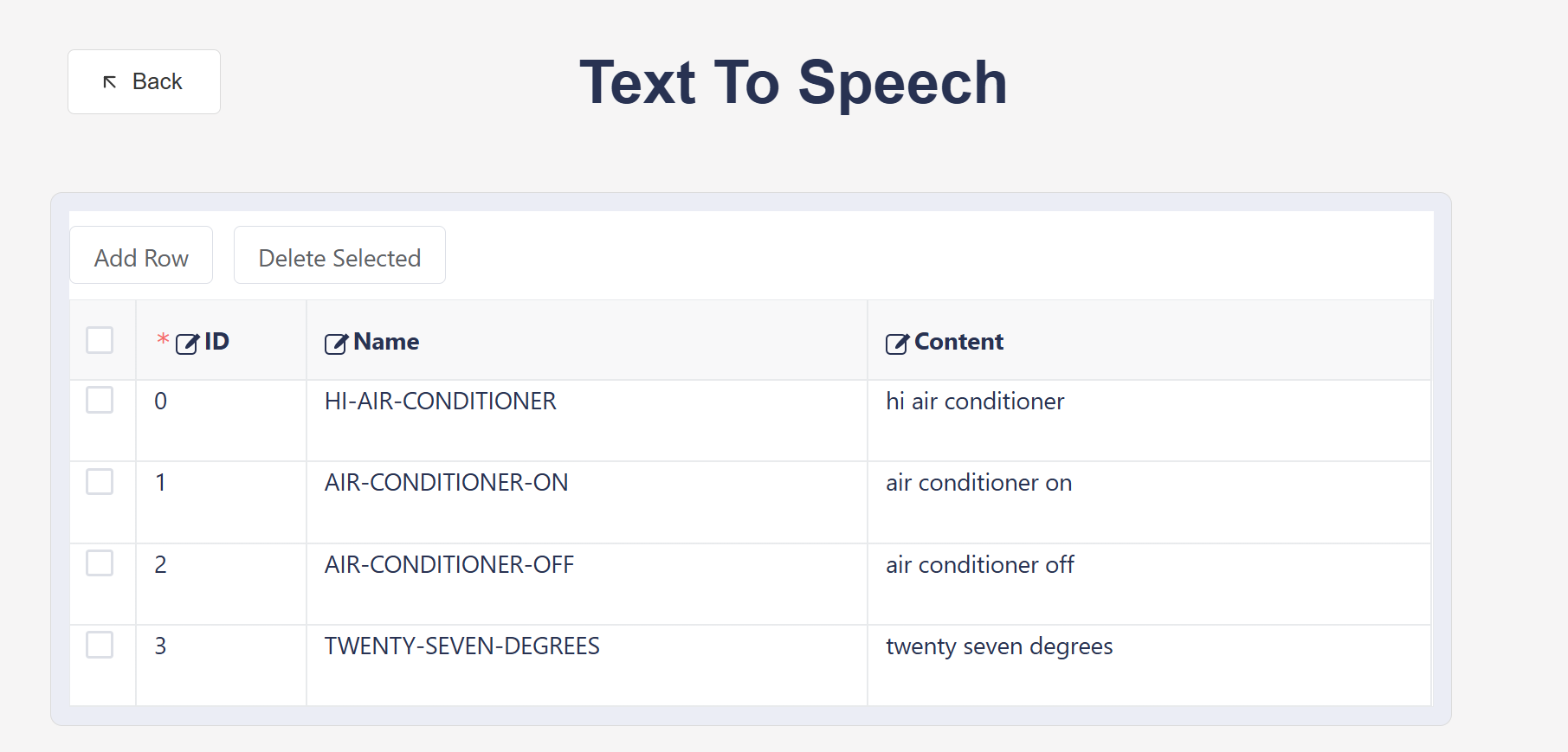
Task: Click the Text To Speech page title
Action: pyautogui.click(x=793, y=83)
